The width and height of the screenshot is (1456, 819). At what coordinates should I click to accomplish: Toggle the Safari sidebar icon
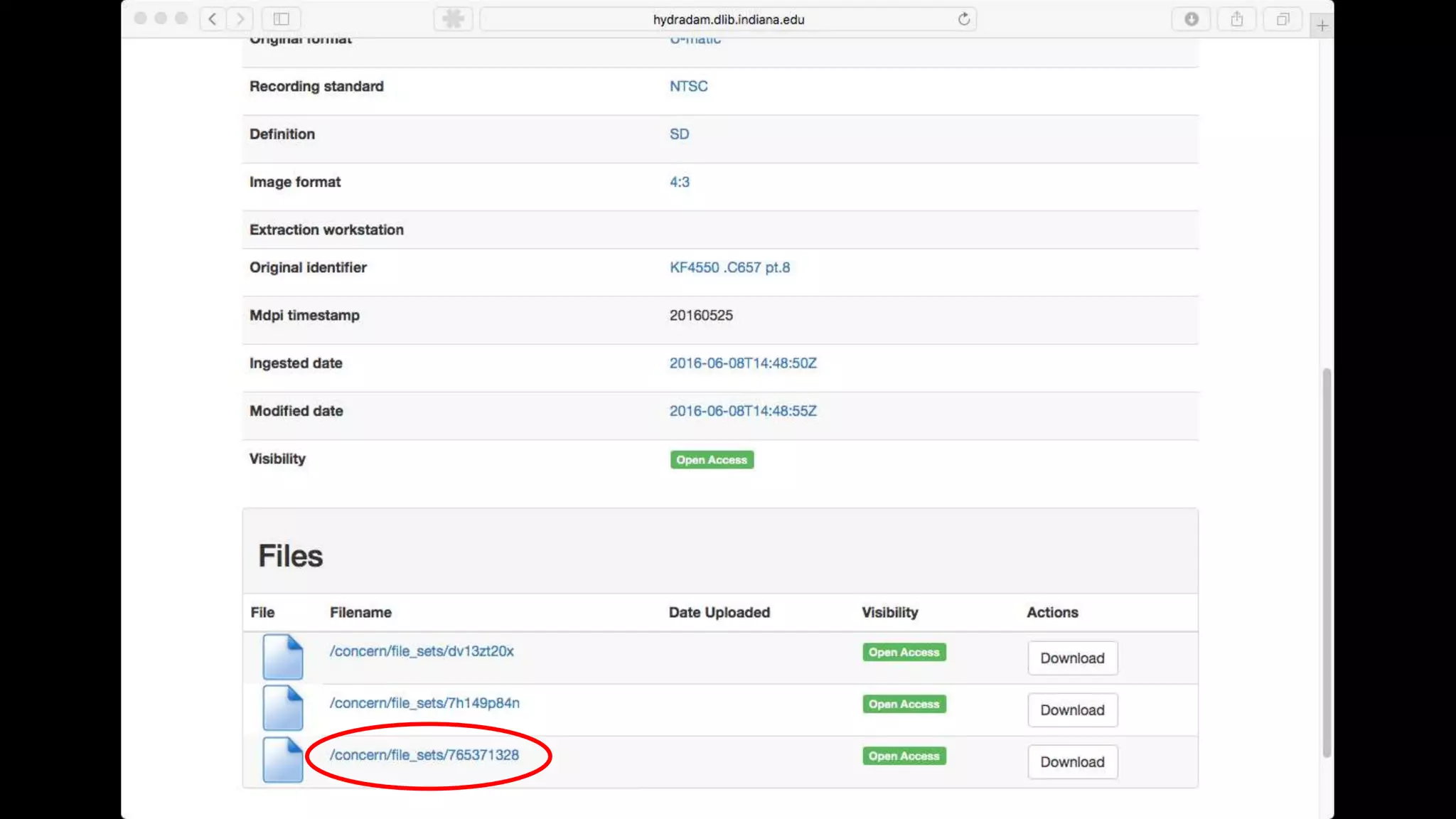click(x=282, y=19)
